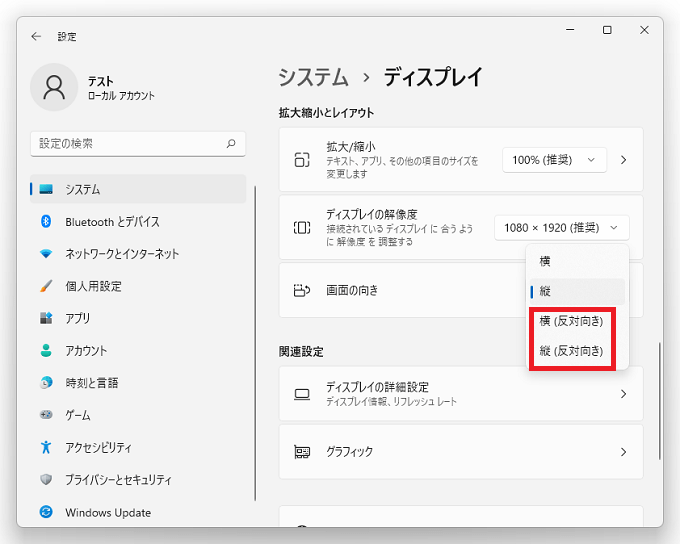The width and height of the screenshot is (680, 544).
Task: Open the 100% (推奨) scale dropdown
Action: (554, 160)
